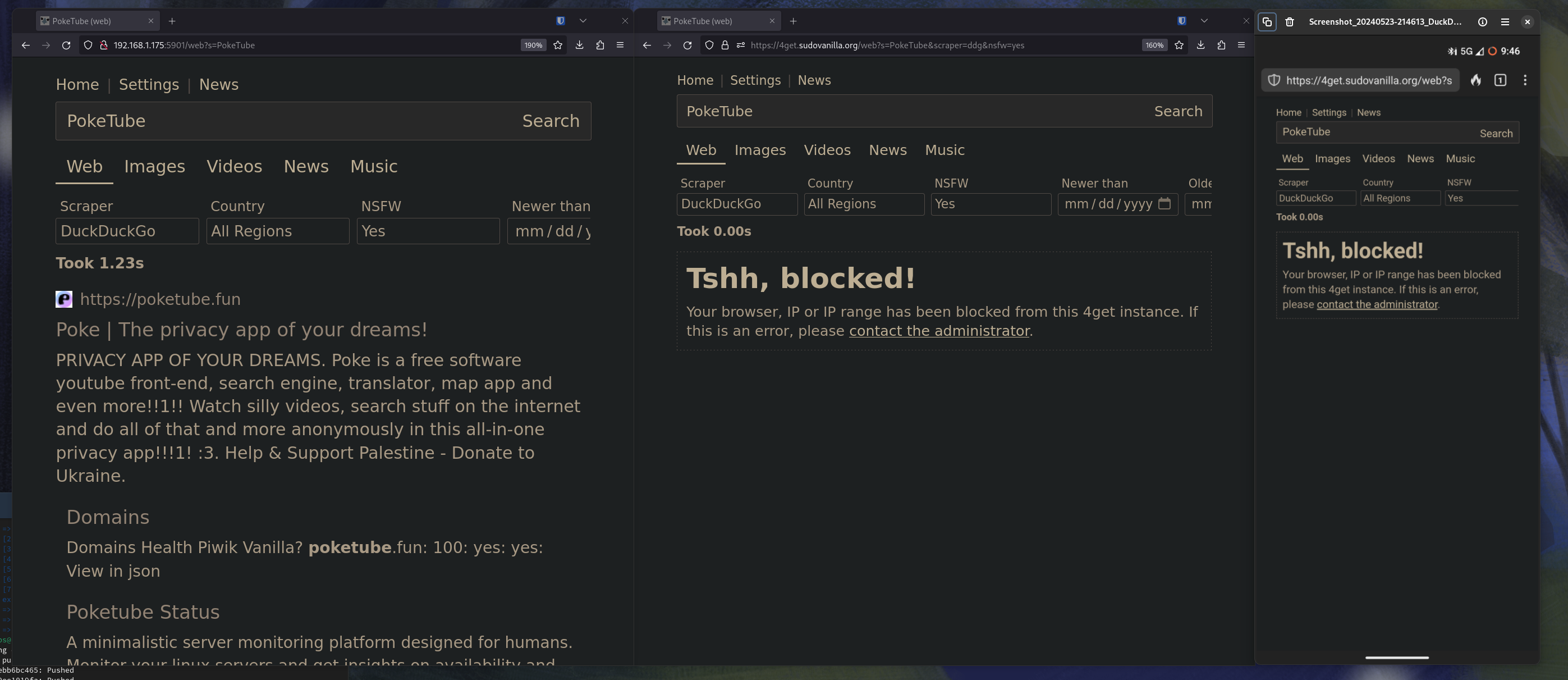
Task: Switch to the Images tab in left page
Action: [154, 166]
